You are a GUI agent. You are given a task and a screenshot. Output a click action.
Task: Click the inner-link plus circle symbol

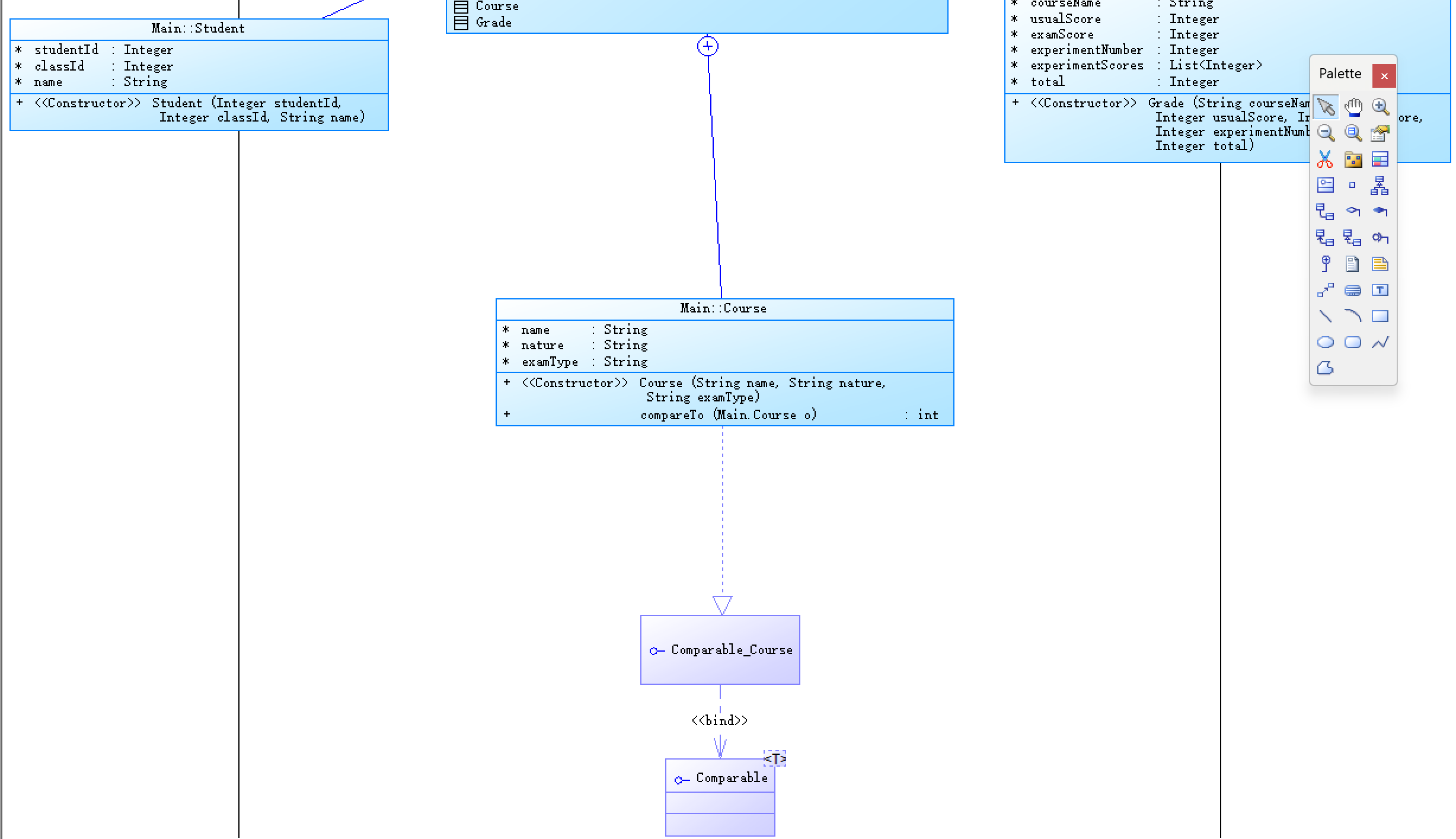tap(708, 46)
